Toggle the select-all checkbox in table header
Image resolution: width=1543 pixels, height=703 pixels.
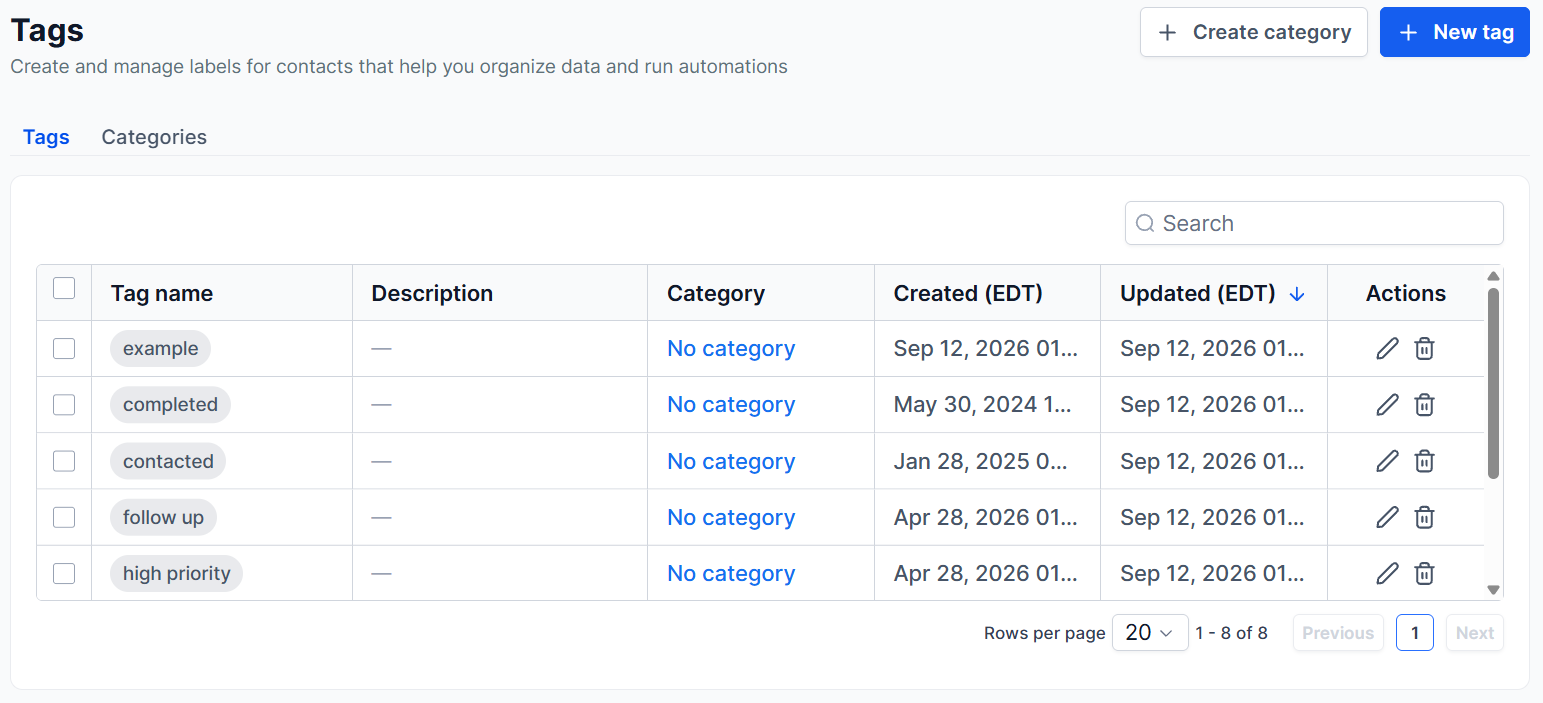coord(64,288)
